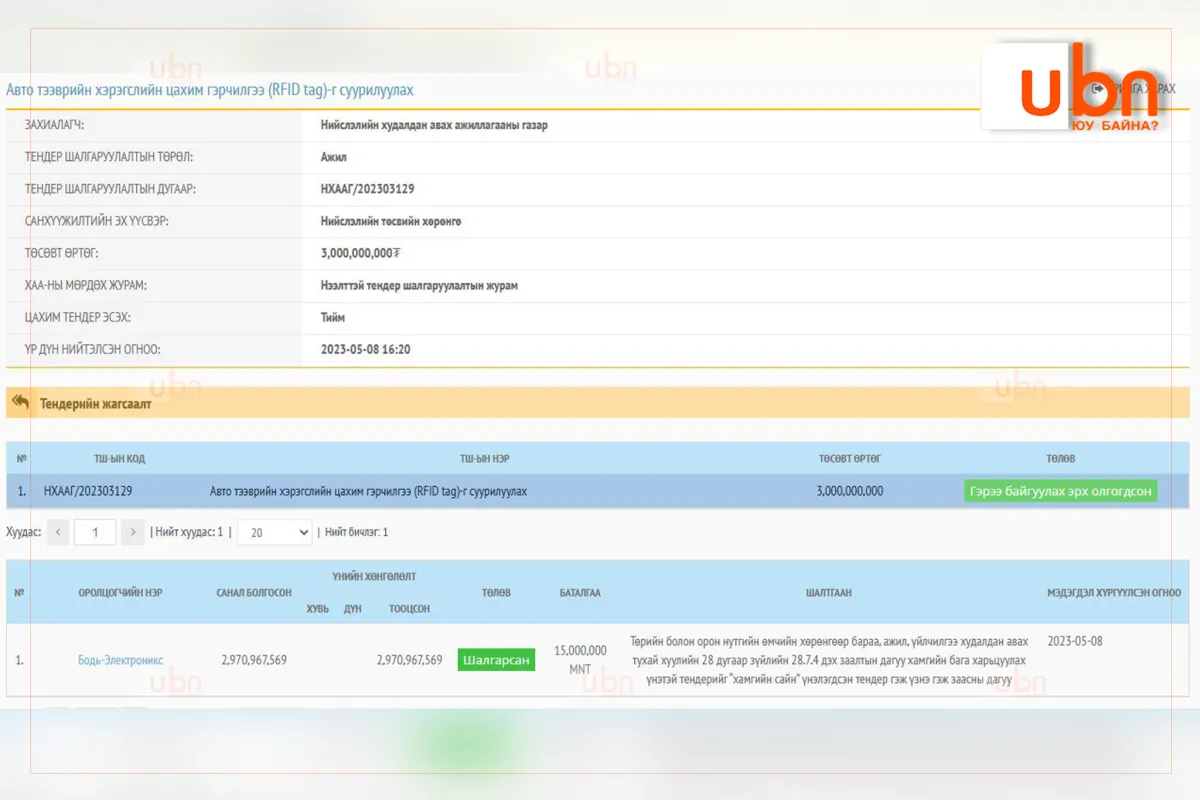The width and height of the screenshot is (1200, 800).
Task: Click the Нийт бичлэг: 1 record count text
Action: 356,532
